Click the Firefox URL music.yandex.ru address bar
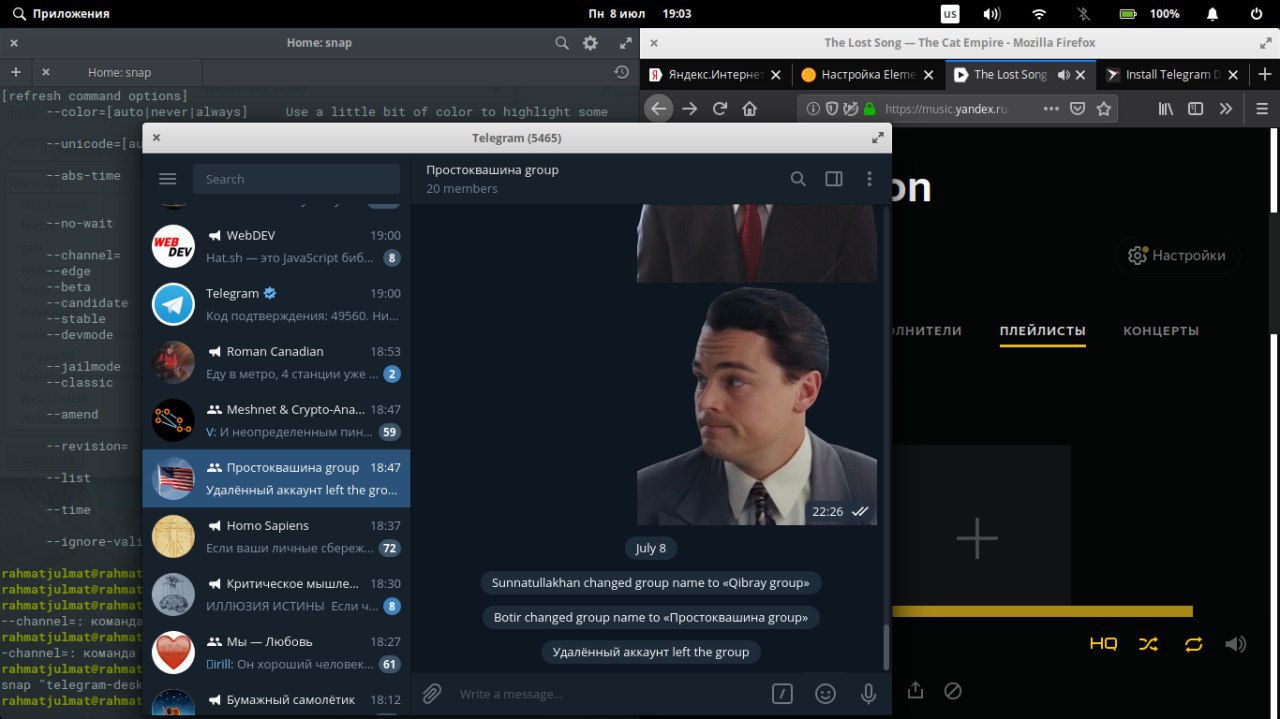Screen dimensions: 1280x719 coord(945,109)
